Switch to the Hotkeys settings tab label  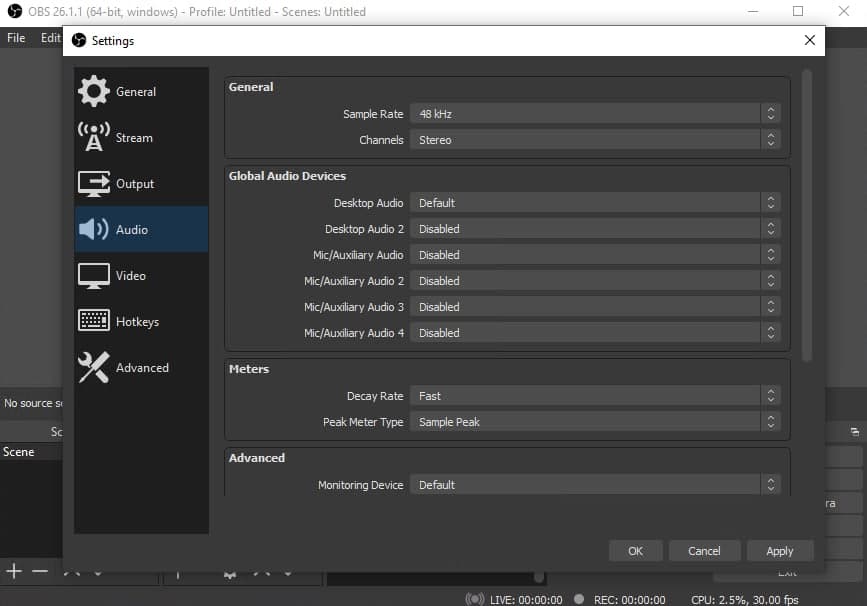coord(138,322)
